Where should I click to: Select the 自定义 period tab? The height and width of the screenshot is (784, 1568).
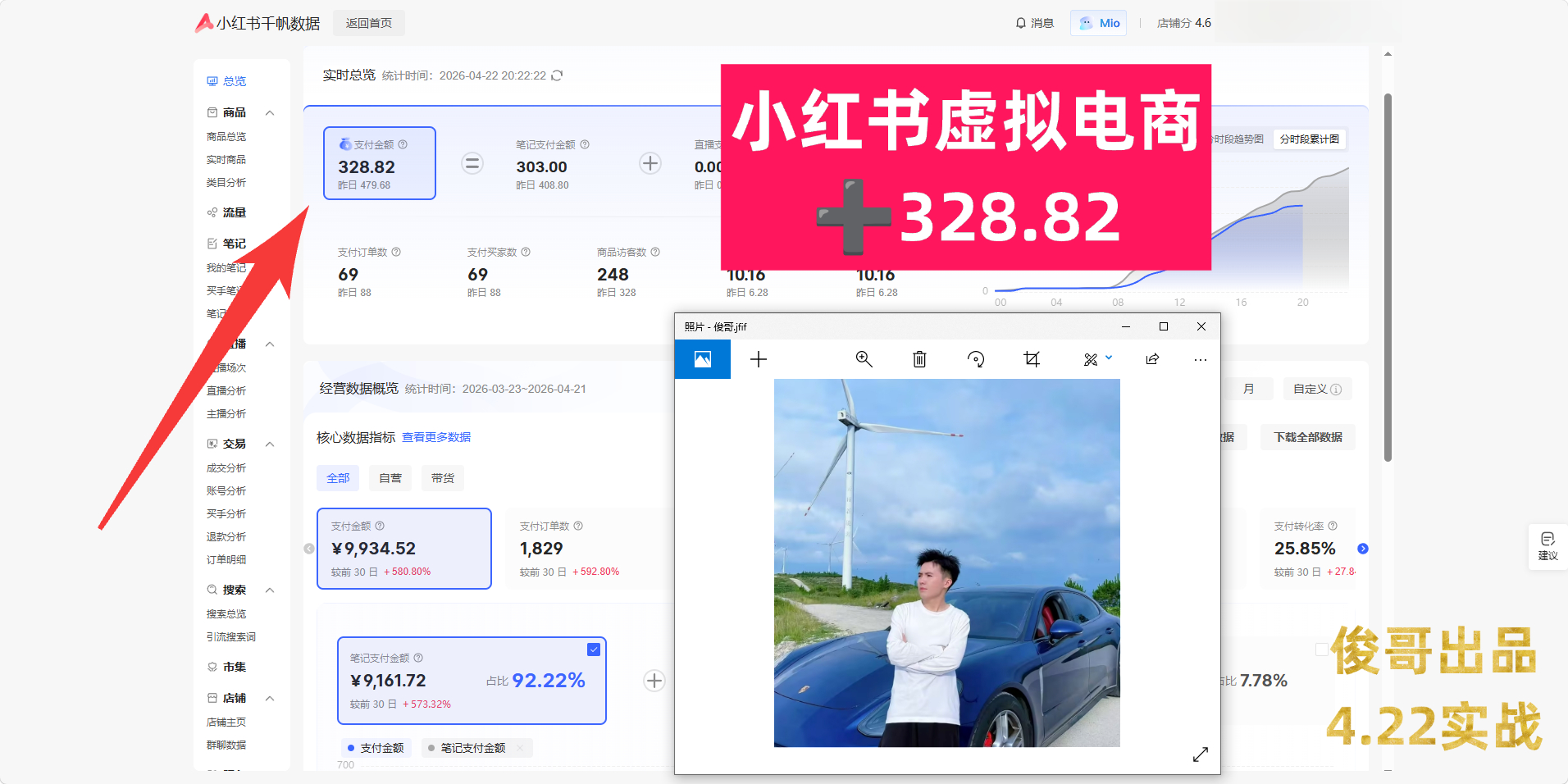coord(1317,389)
